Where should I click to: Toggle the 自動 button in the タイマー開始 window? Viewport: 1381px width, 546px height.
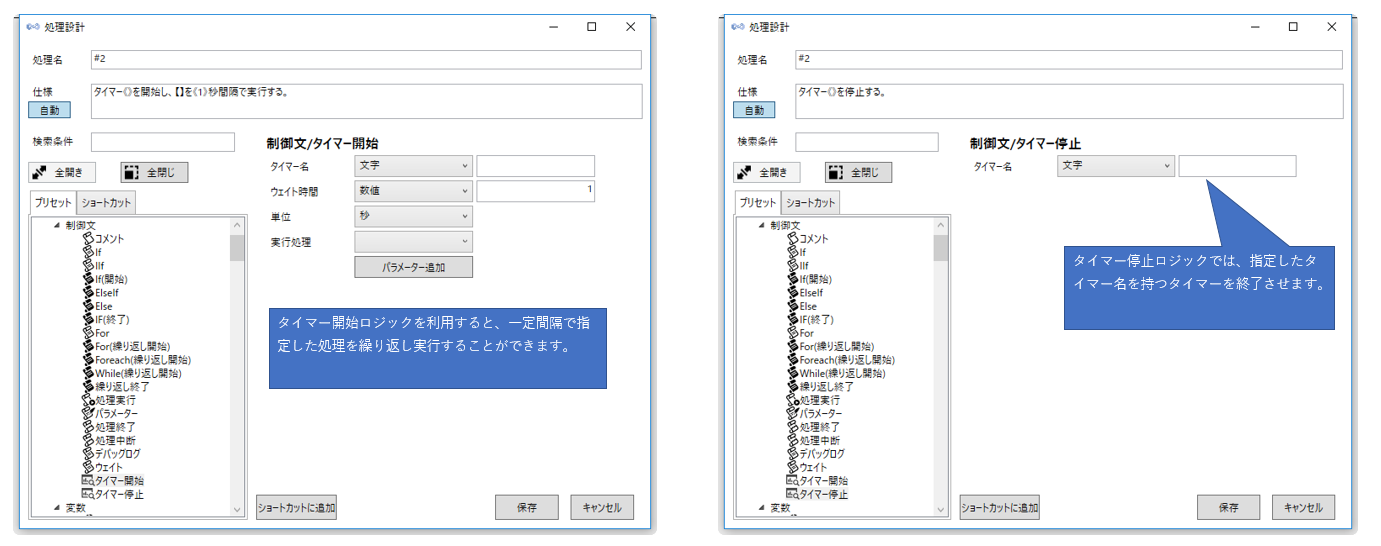55,110
